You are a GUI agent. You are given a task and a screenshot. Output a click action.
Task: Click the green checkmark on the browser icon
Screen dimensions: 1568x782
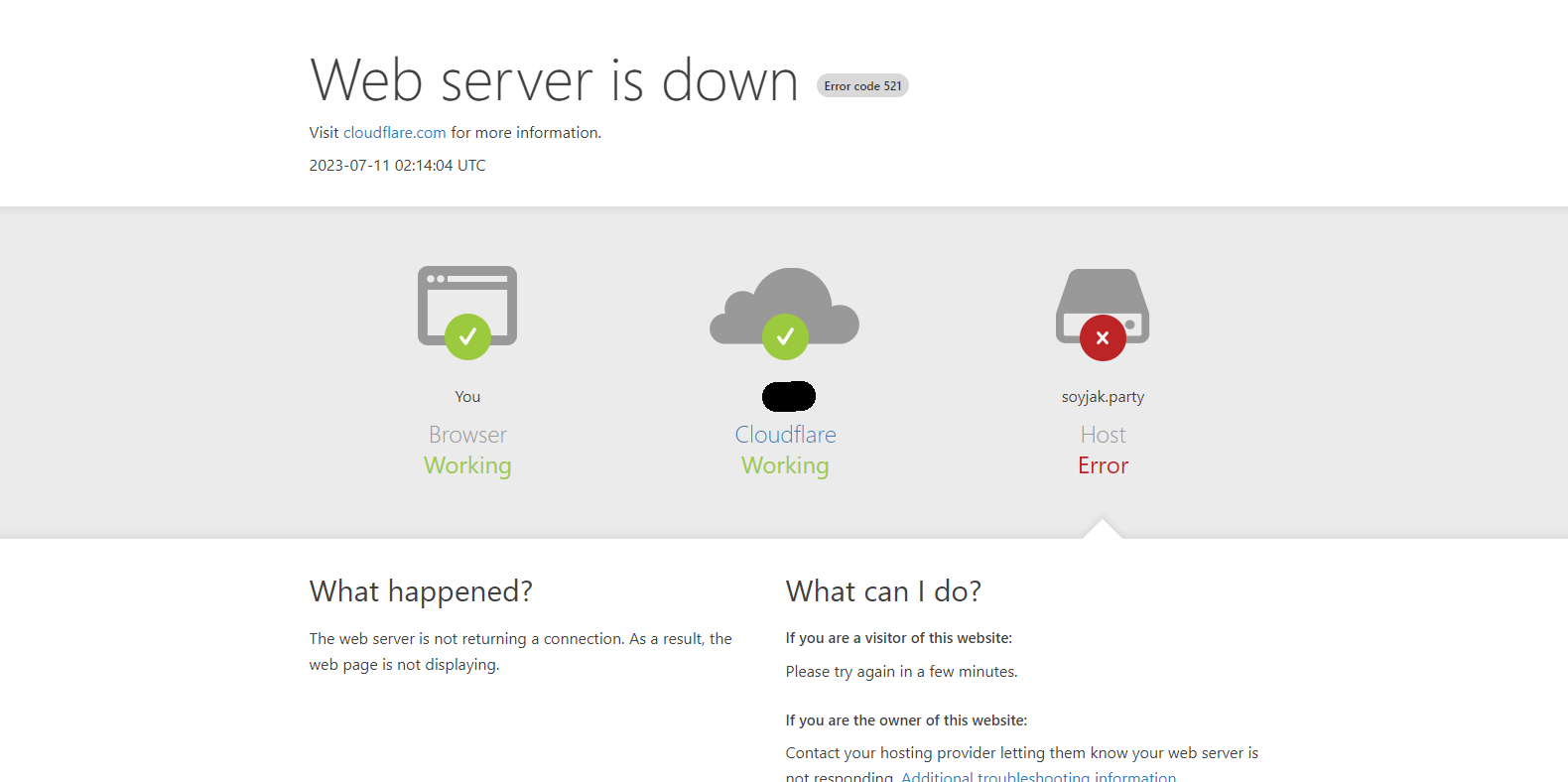pos(467,337)
